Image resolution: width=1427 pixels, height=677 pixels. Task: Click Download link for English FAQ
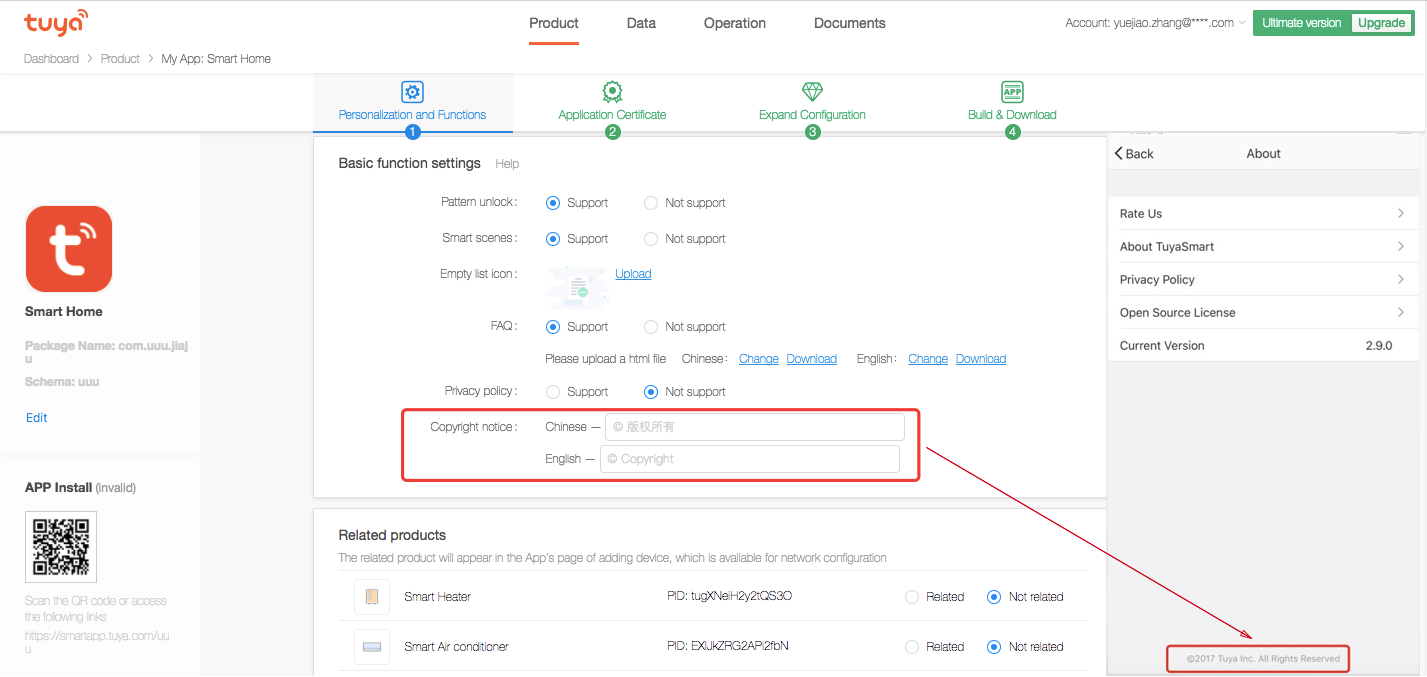click(981, 359)
